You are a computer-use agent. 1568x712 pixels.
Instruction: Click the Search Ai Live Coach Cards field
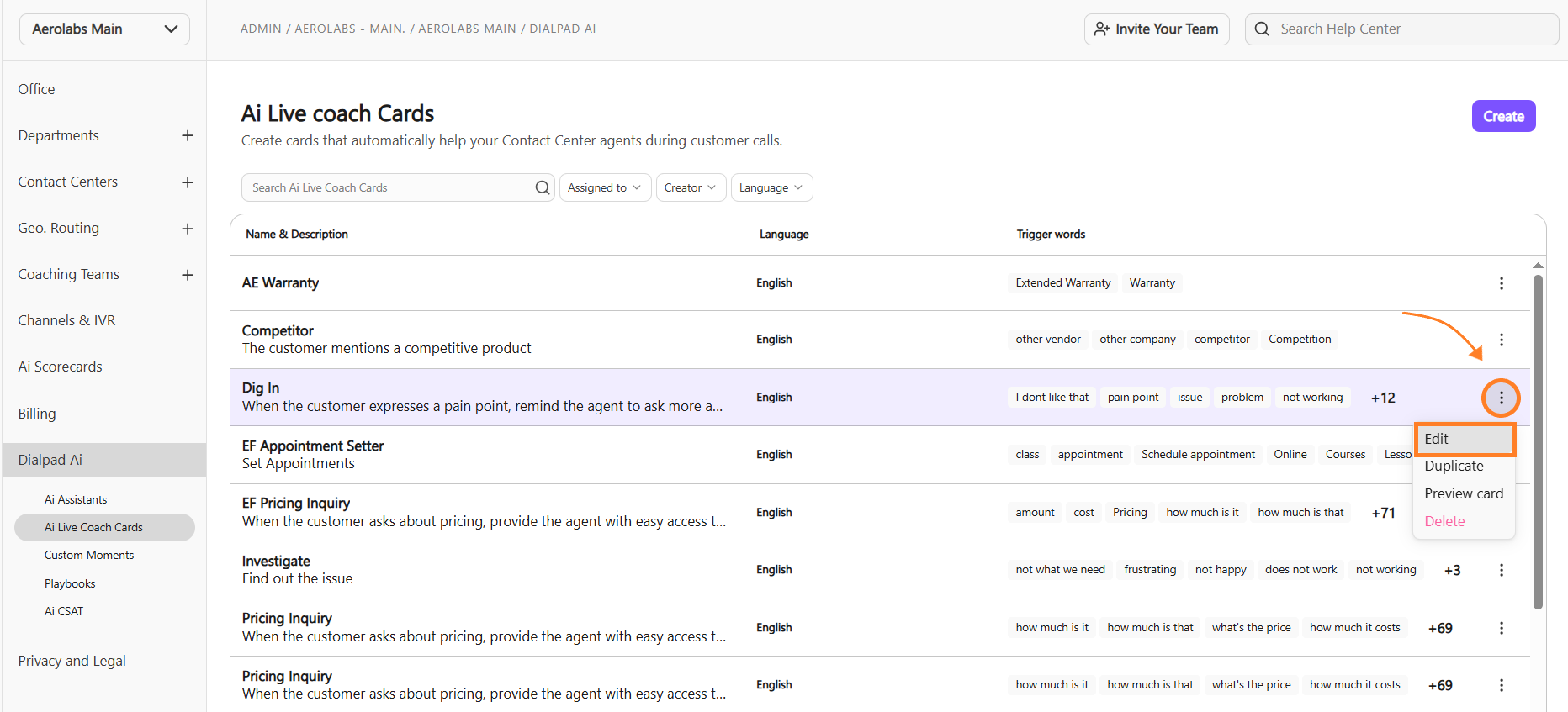click(398, 187)
